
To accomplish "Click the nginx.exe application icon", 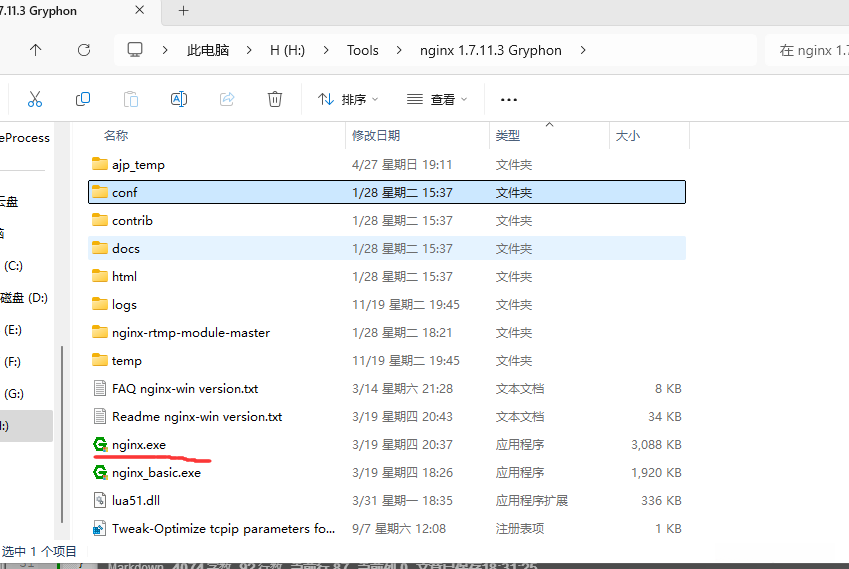I will 100,444.
